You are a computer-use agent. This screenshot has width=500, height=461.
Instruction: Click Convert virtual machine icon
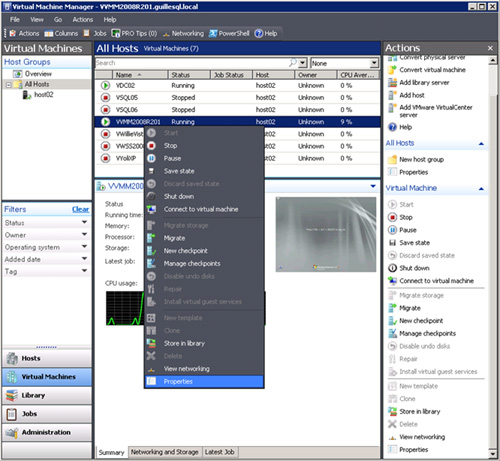[393, 70]
